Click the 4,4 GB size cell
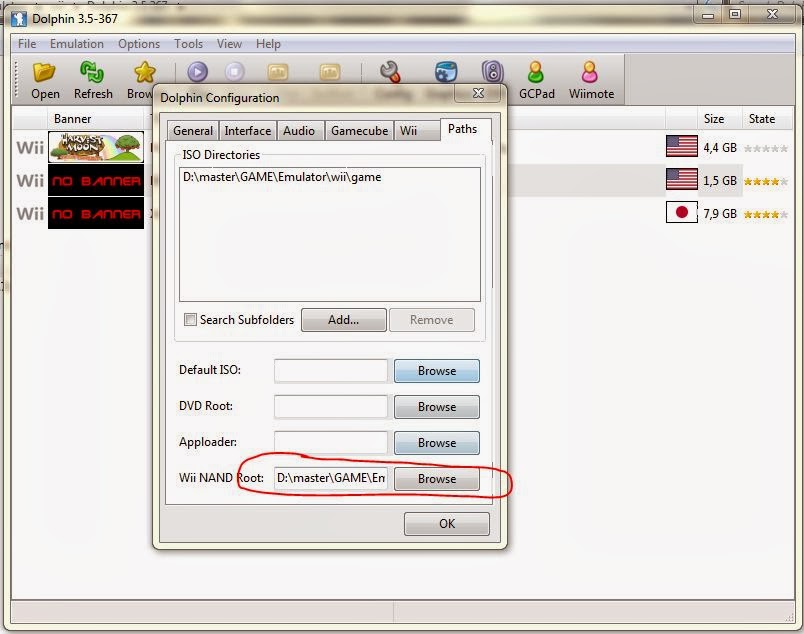Image resolution: width=804 pixels, height=634 pixels. (720, 148)
